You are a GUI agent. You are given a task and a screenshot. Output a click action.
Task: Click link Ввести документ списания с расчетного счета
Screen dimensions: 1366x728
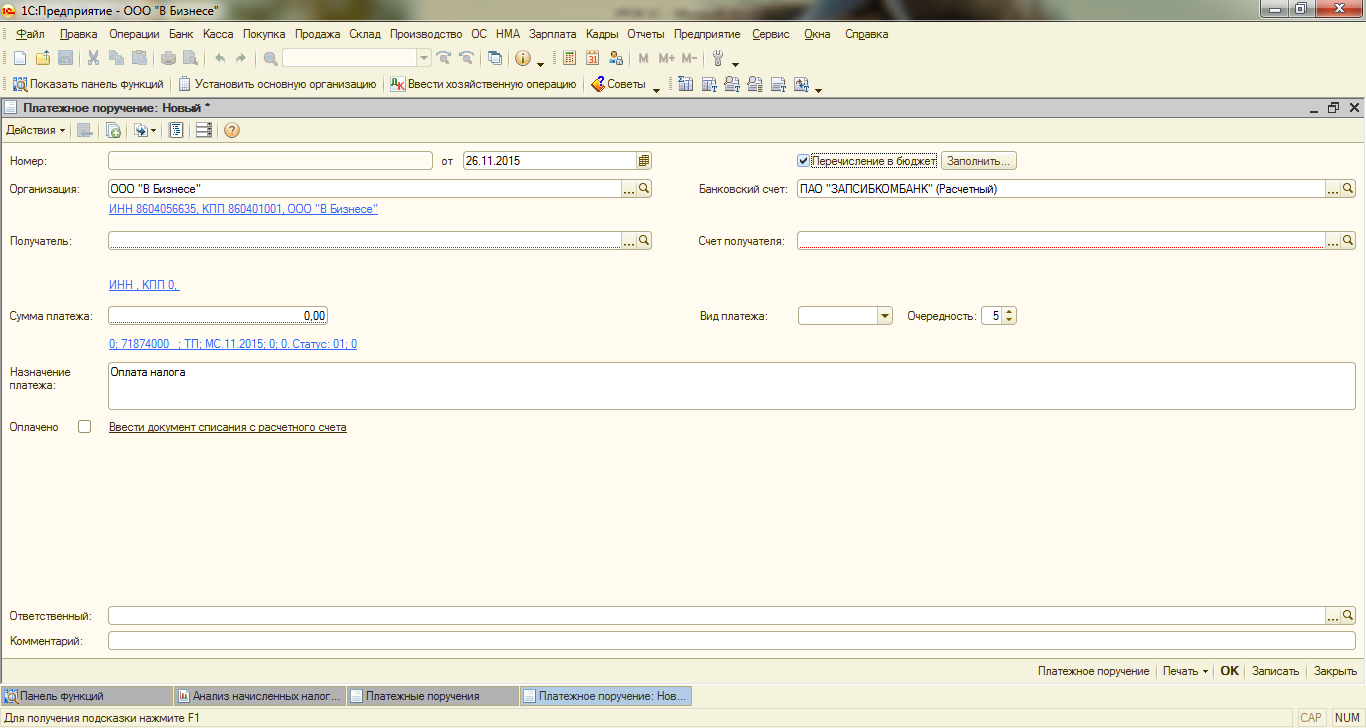[228, 427]
